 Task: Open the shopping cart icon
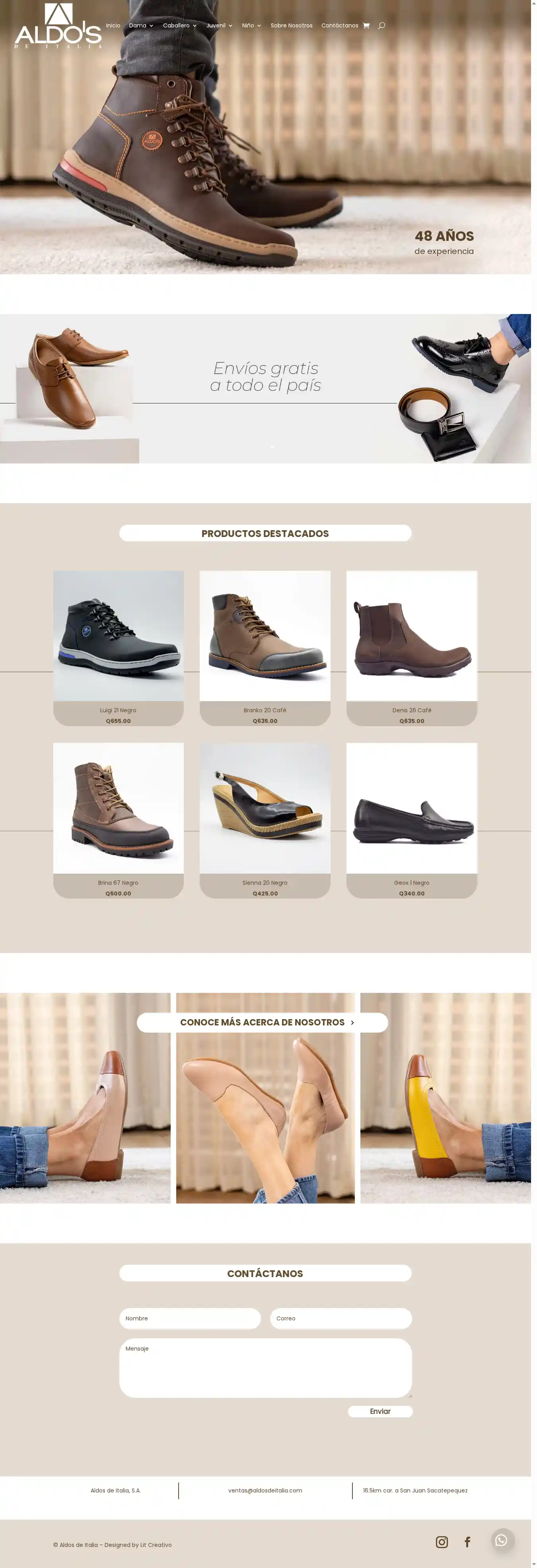click(366, 25)
